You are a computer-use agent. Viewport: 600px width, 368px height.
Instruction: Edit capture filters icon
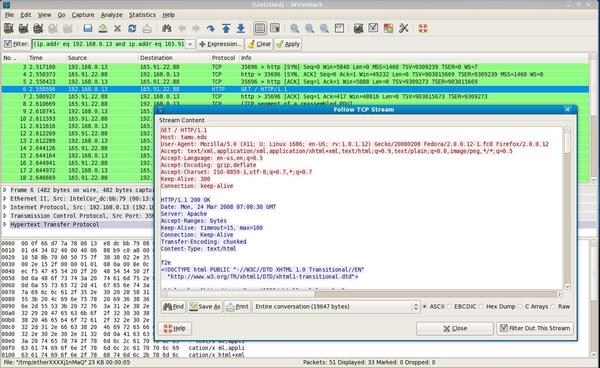point(359,28)
